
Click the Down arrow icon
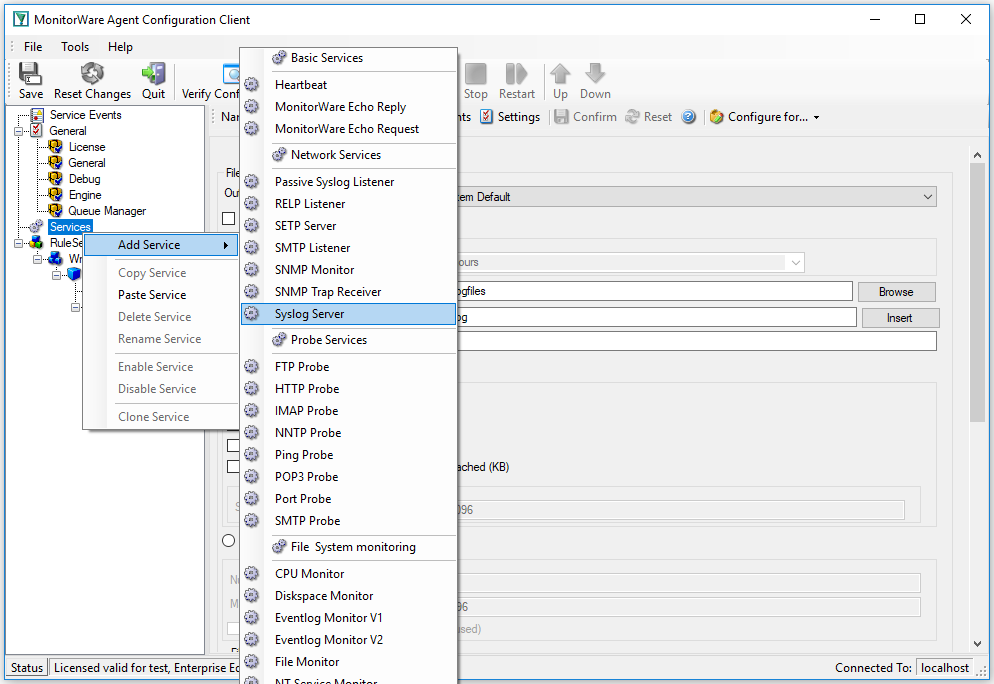595,74
